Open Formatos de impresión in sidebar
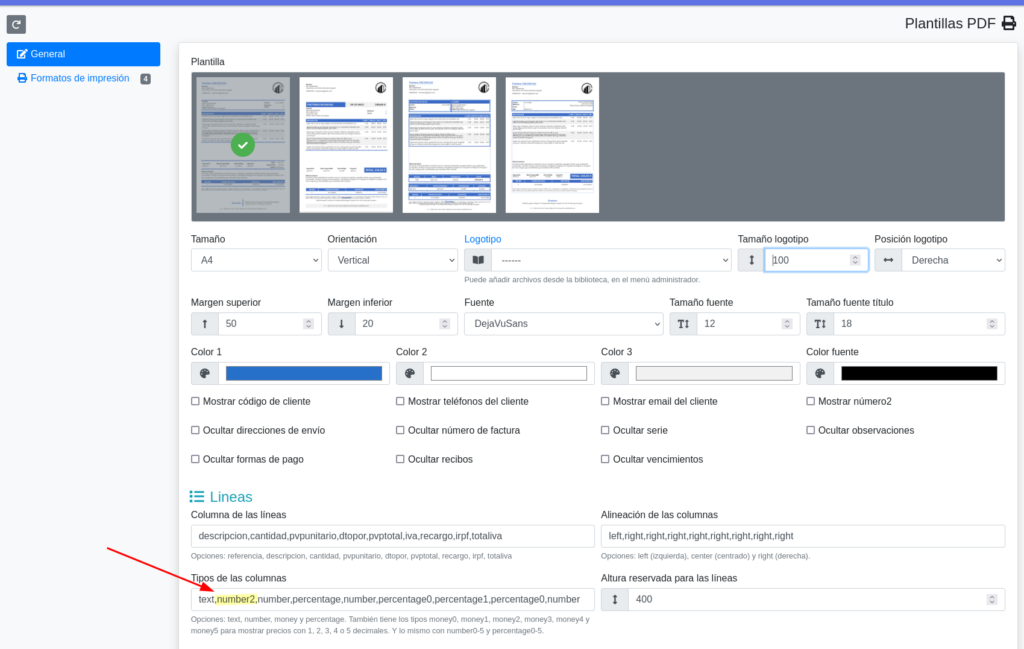The width and height of the screenshot is (1024, 649). [x=80, y=78]
